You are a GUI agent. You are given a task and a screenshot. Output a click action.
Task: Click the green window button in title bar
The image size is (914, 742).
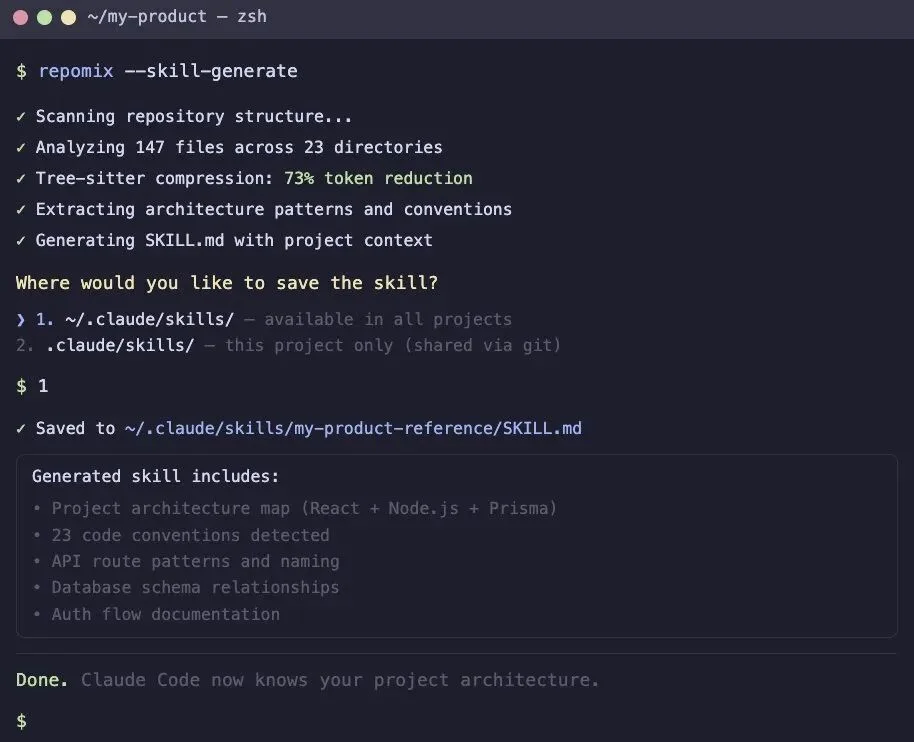pos(44,18)
